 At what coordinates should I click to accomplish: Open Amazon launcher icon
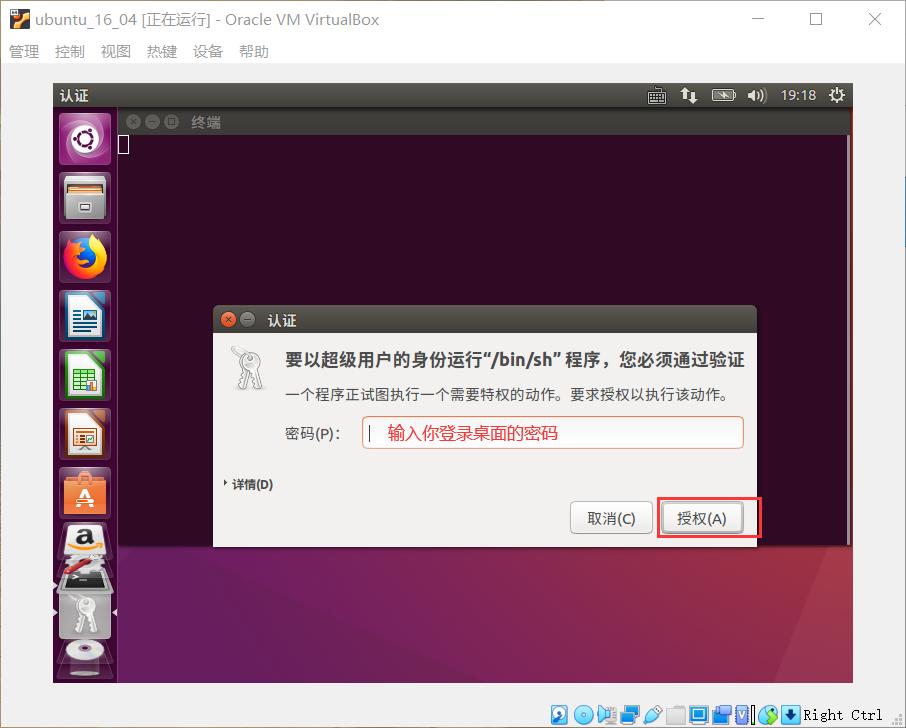tap(85, 540)
